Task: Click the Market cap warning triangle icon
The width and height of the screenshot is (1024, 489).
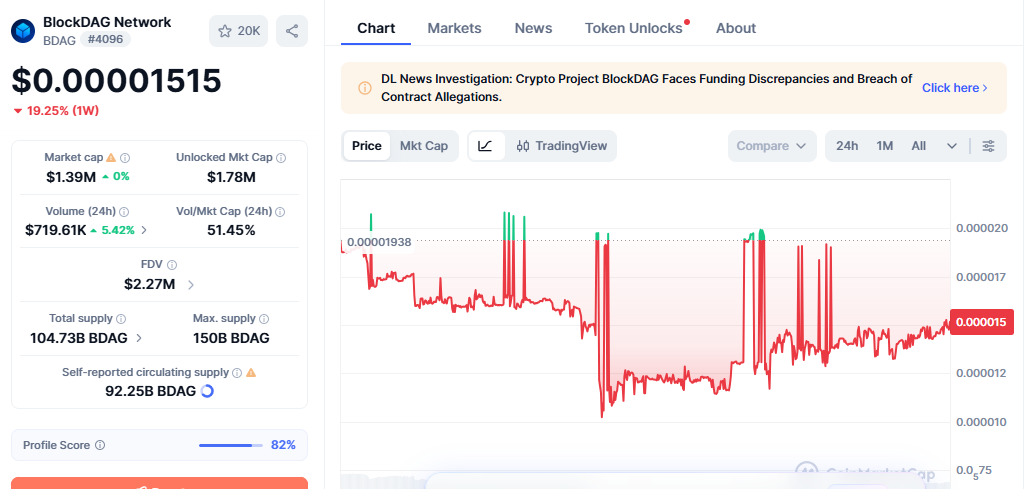Action: [111, 157]
